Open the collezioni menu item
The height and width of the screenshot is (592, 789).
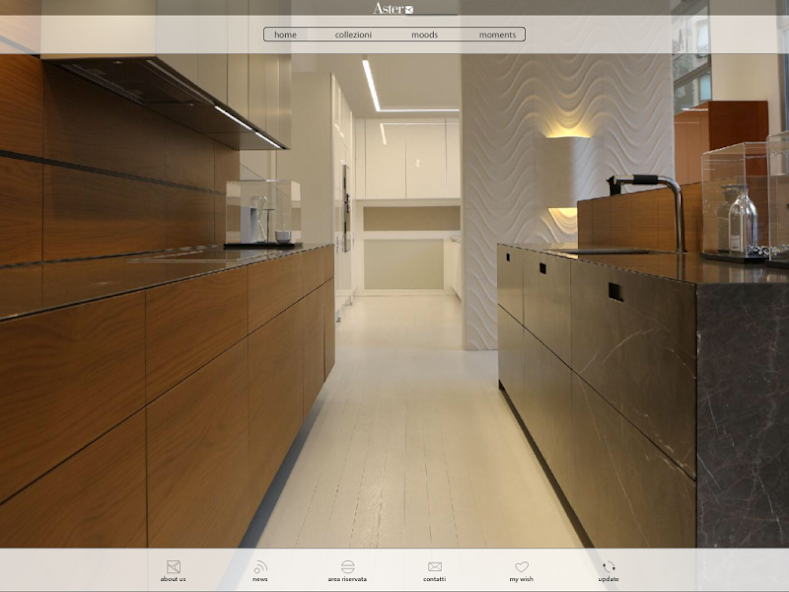[353, 35]
